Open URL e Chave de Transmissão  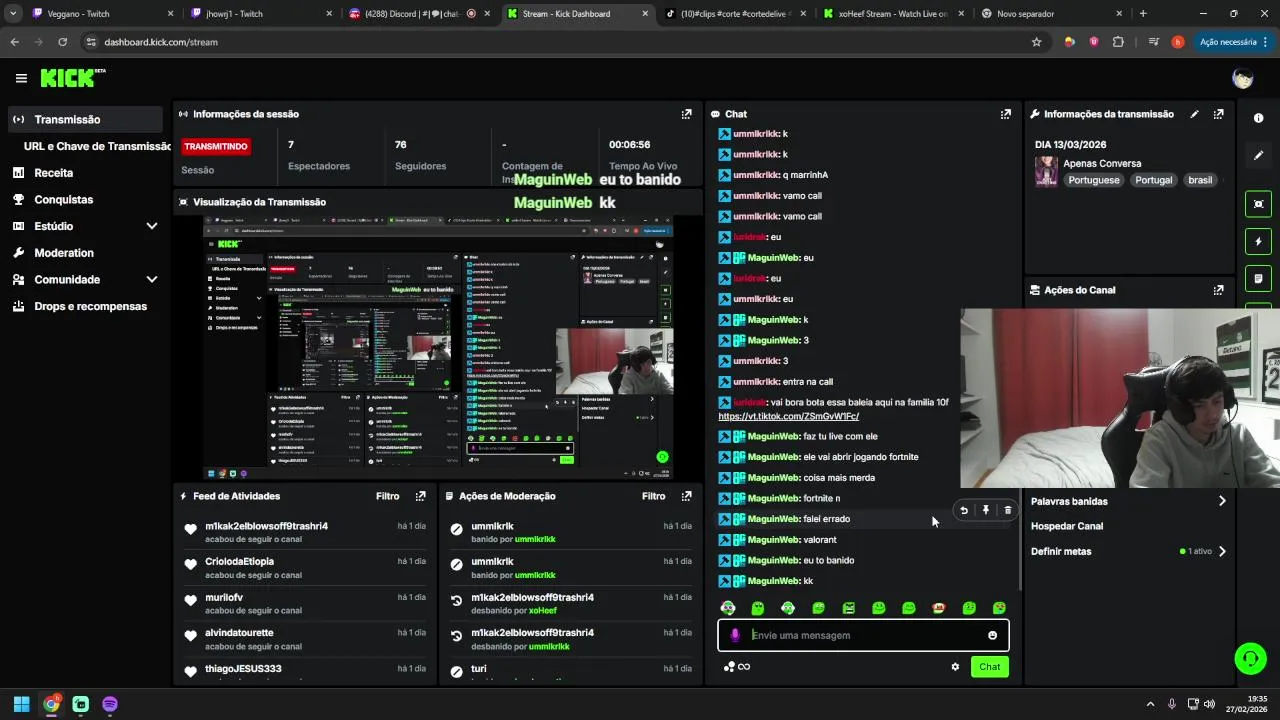97,146
